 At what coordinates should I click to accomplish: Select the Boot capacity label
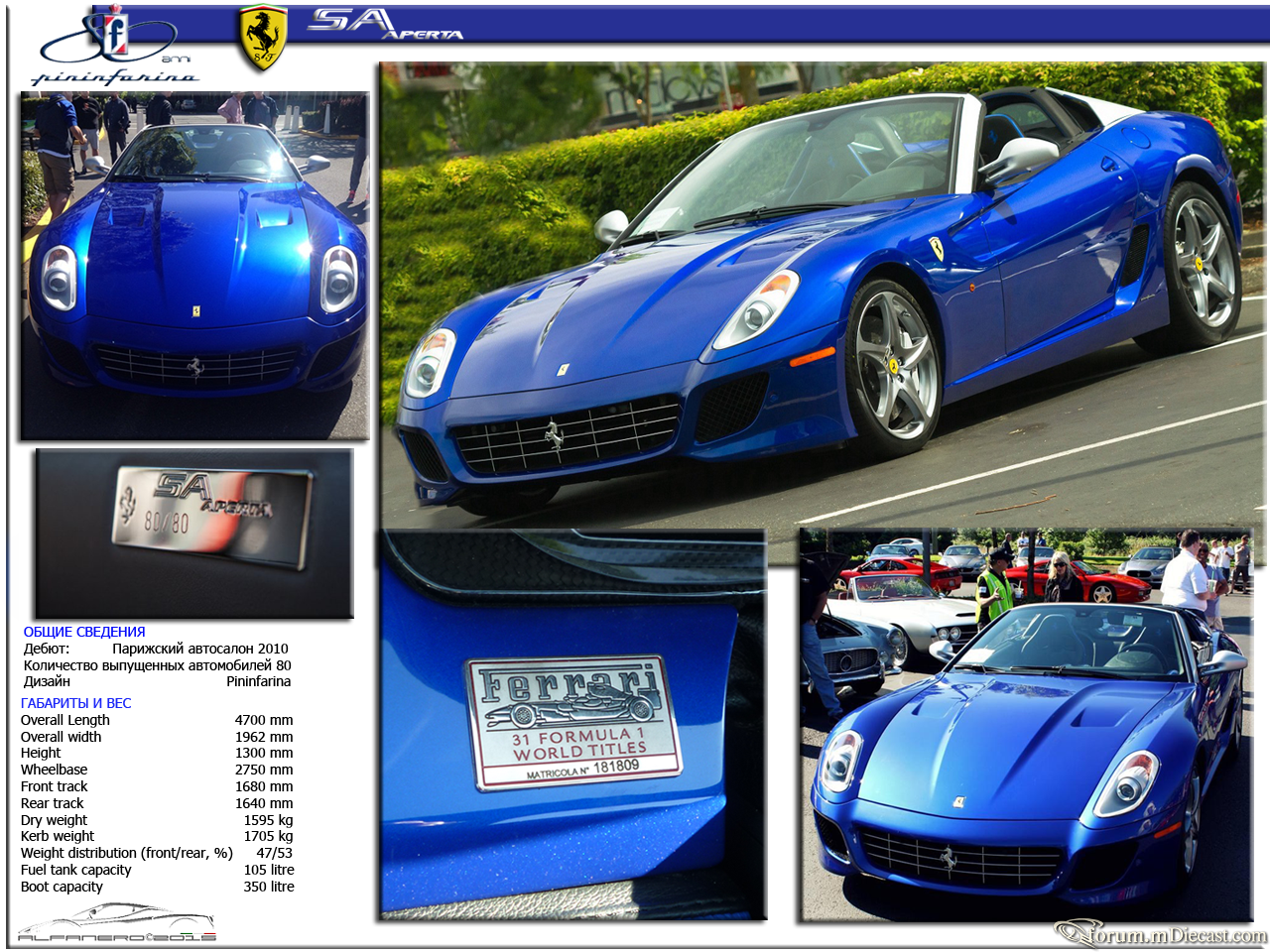coord(62,887)
